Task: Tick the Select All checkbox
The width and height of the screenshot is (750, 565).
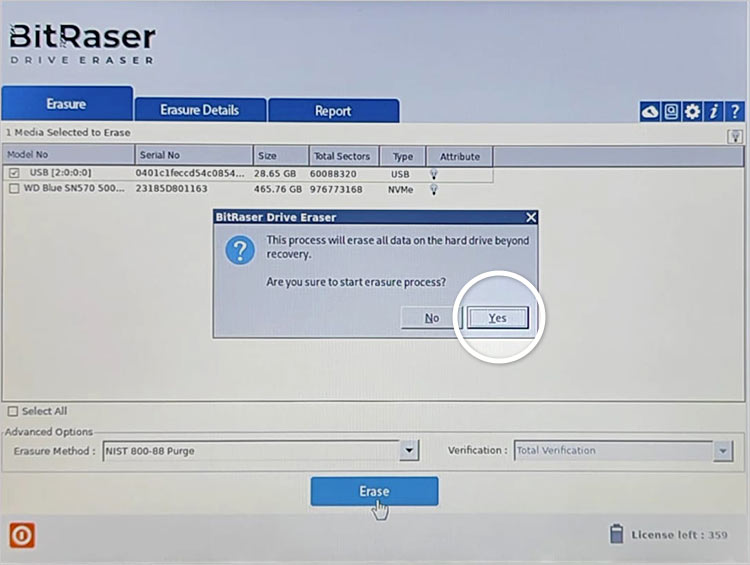Action: pyautogui.click(x=13, y=411)
